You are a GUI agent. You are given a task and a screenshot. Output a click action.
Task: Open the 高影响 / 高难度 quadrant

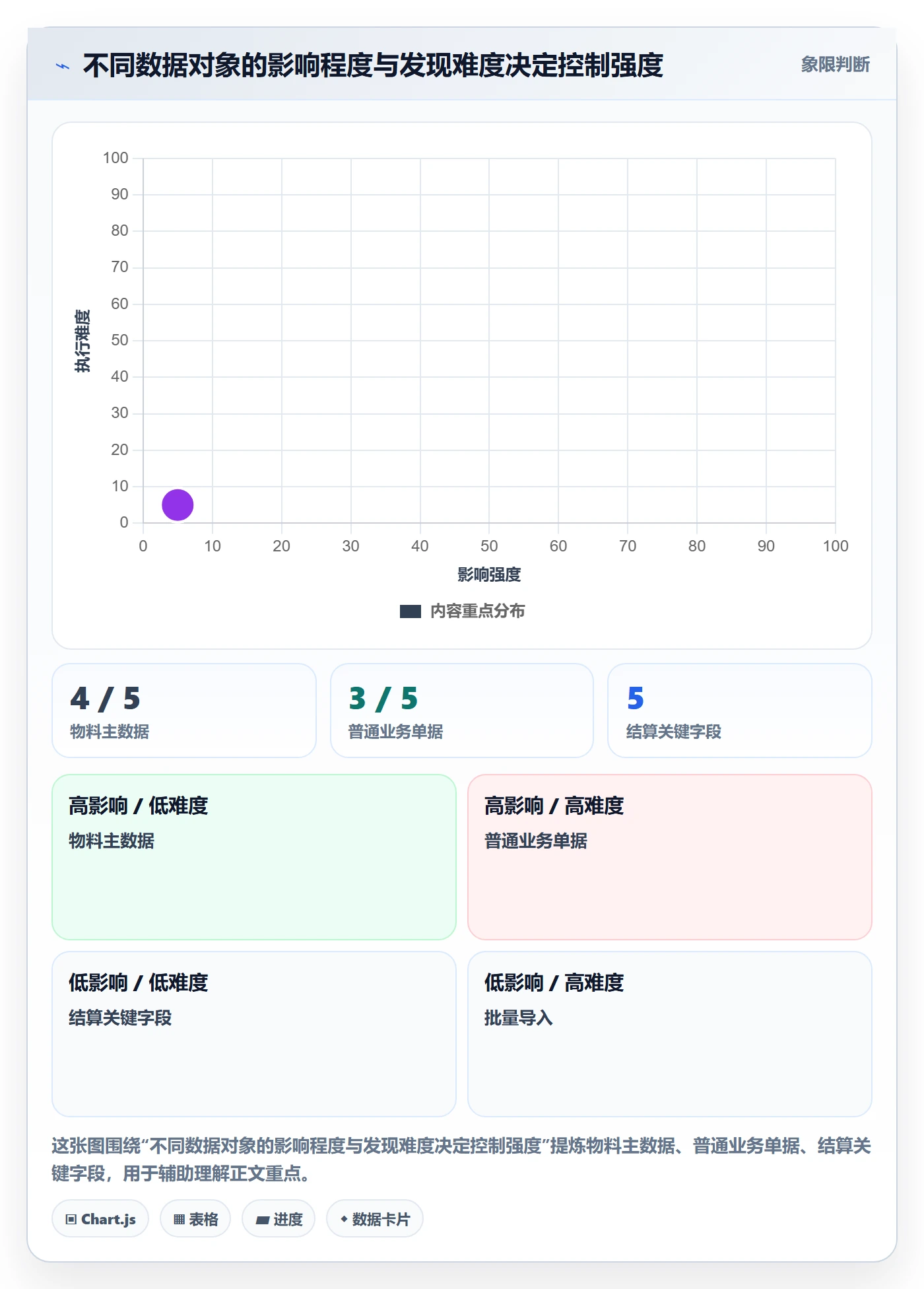[670, 857]
